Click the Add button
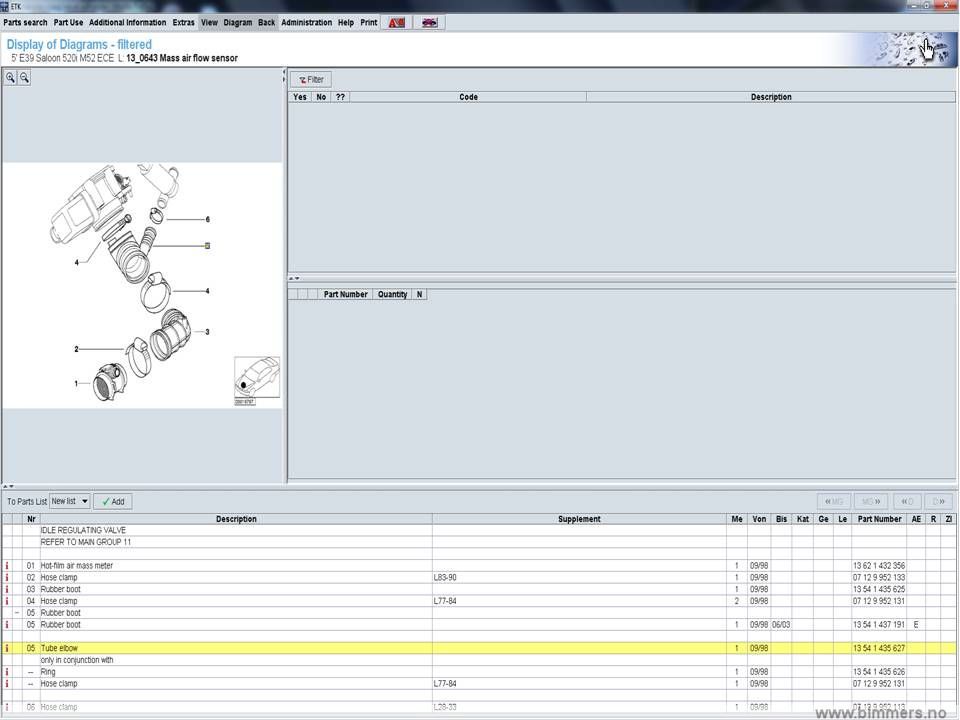Image resolution: width=960 pixels, height=720 pixels. 113,501
